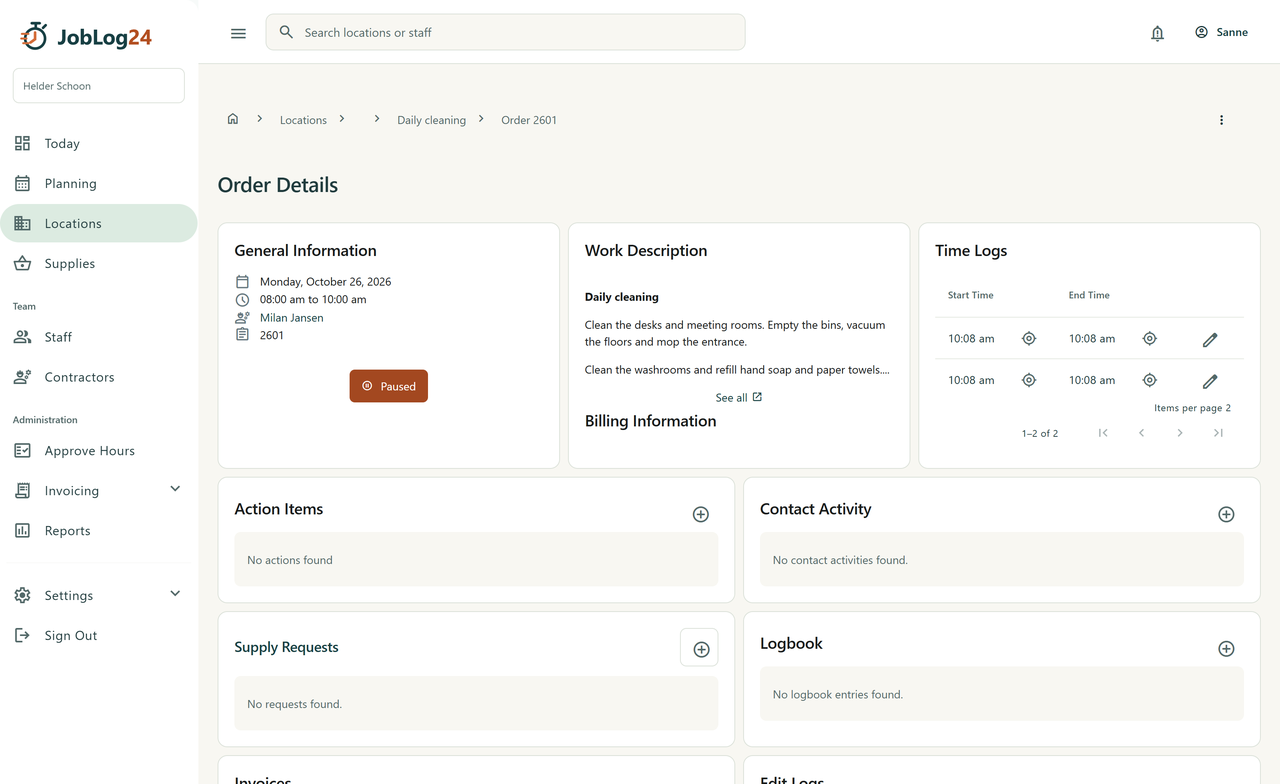Open Approve Hours in the sidebar
The image size is (1280, 784).
[x=99, y=451]
